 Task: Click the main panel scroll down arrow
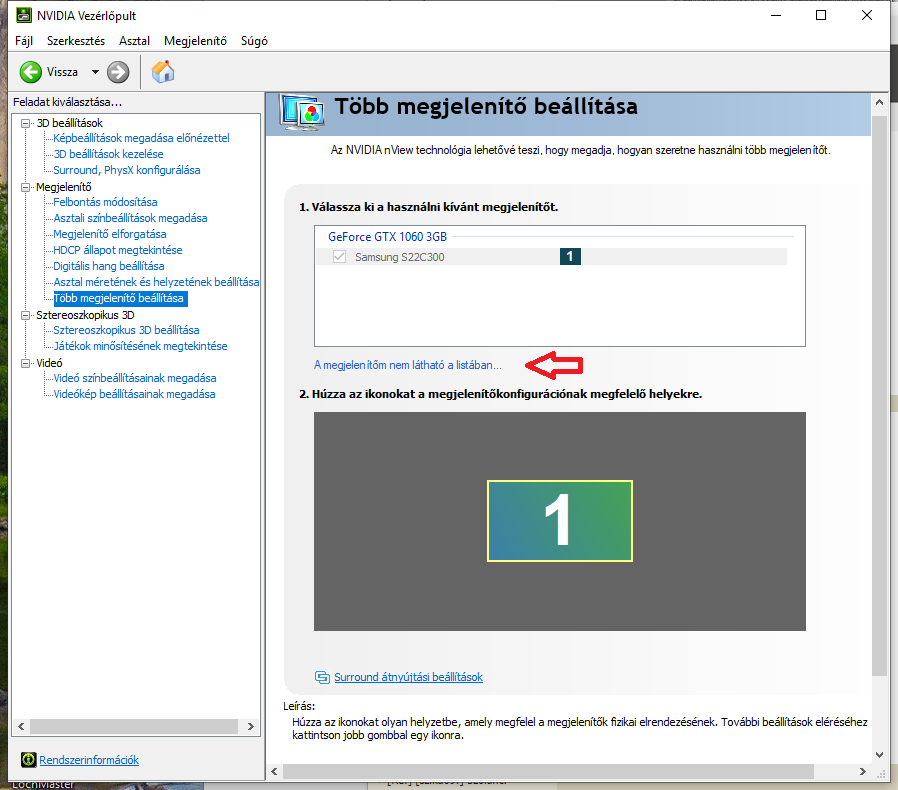tap(879, 755)
